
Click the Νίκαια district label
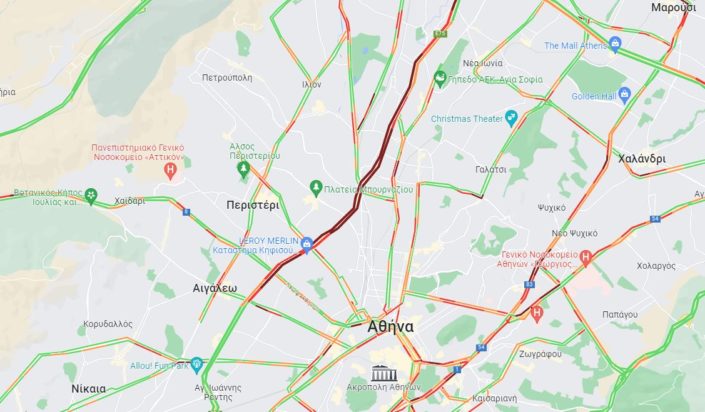(x=89, y=389)
